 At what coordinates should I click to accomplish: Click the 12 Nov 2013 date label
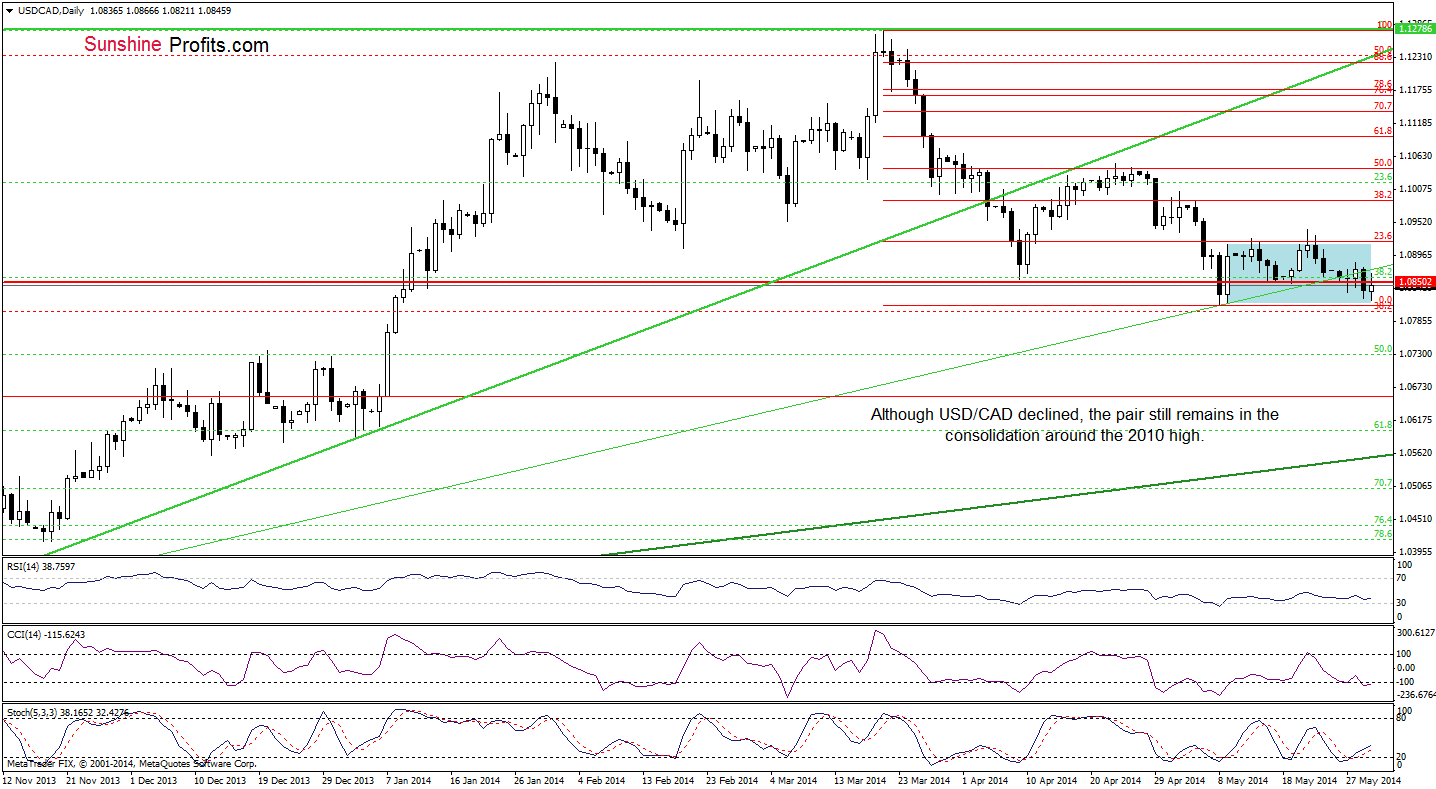27,780
